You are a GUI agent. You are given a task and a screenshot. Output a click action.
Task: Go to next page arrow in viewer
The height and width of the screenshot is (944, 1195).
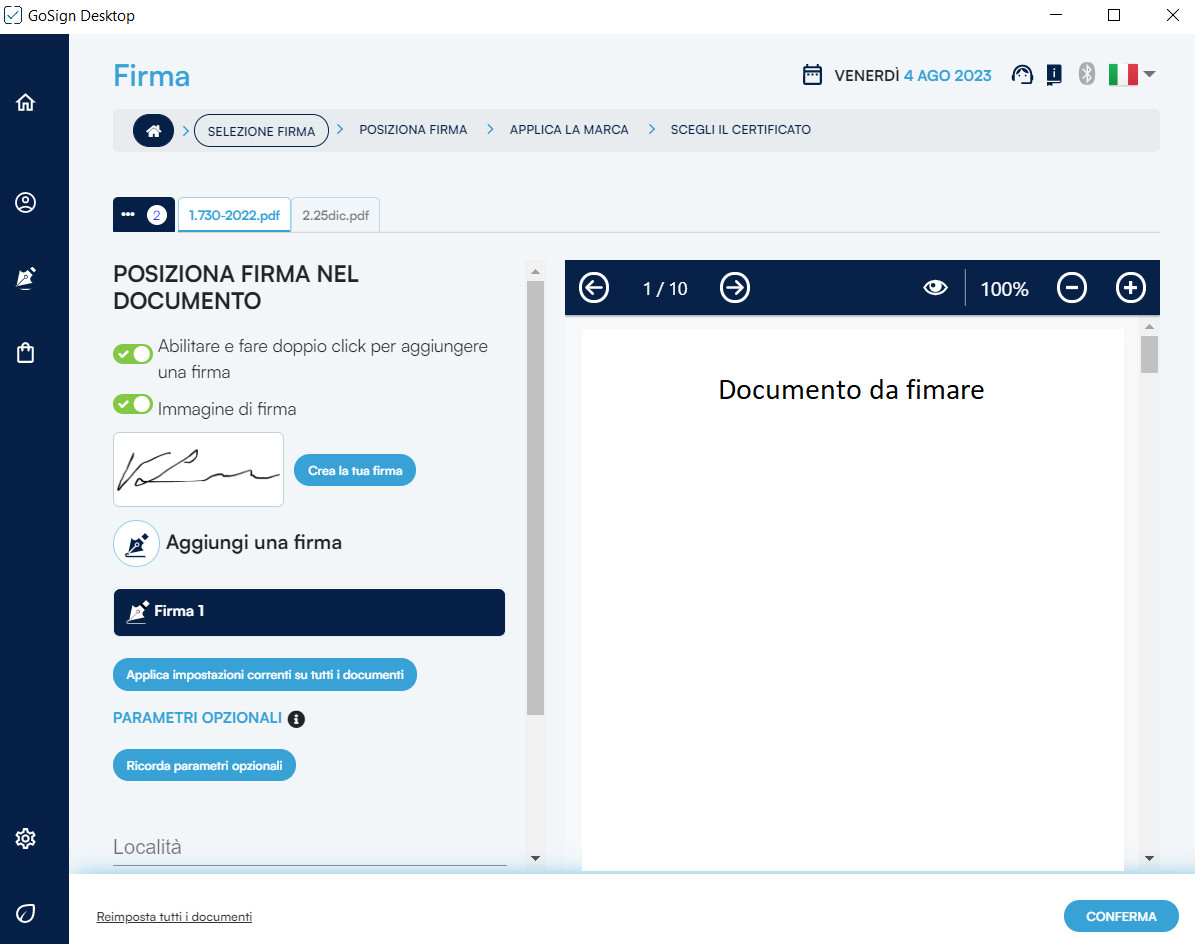tap(735, 289)
